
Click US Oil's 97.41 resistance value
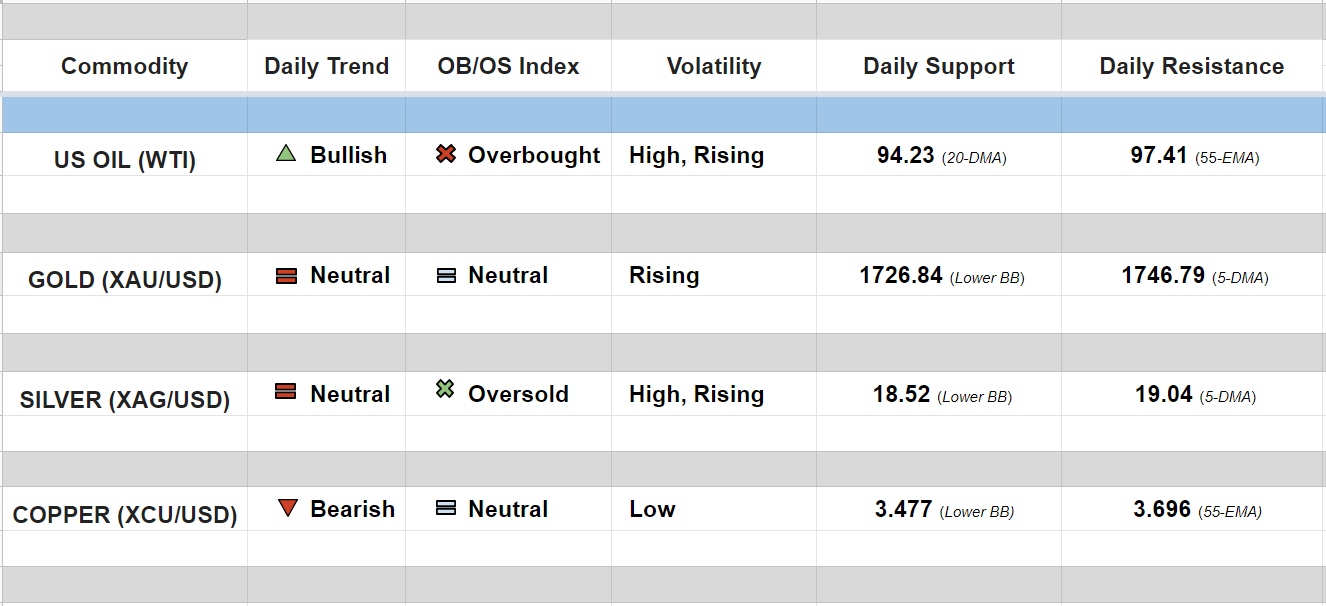click(x=1159, y=156)
